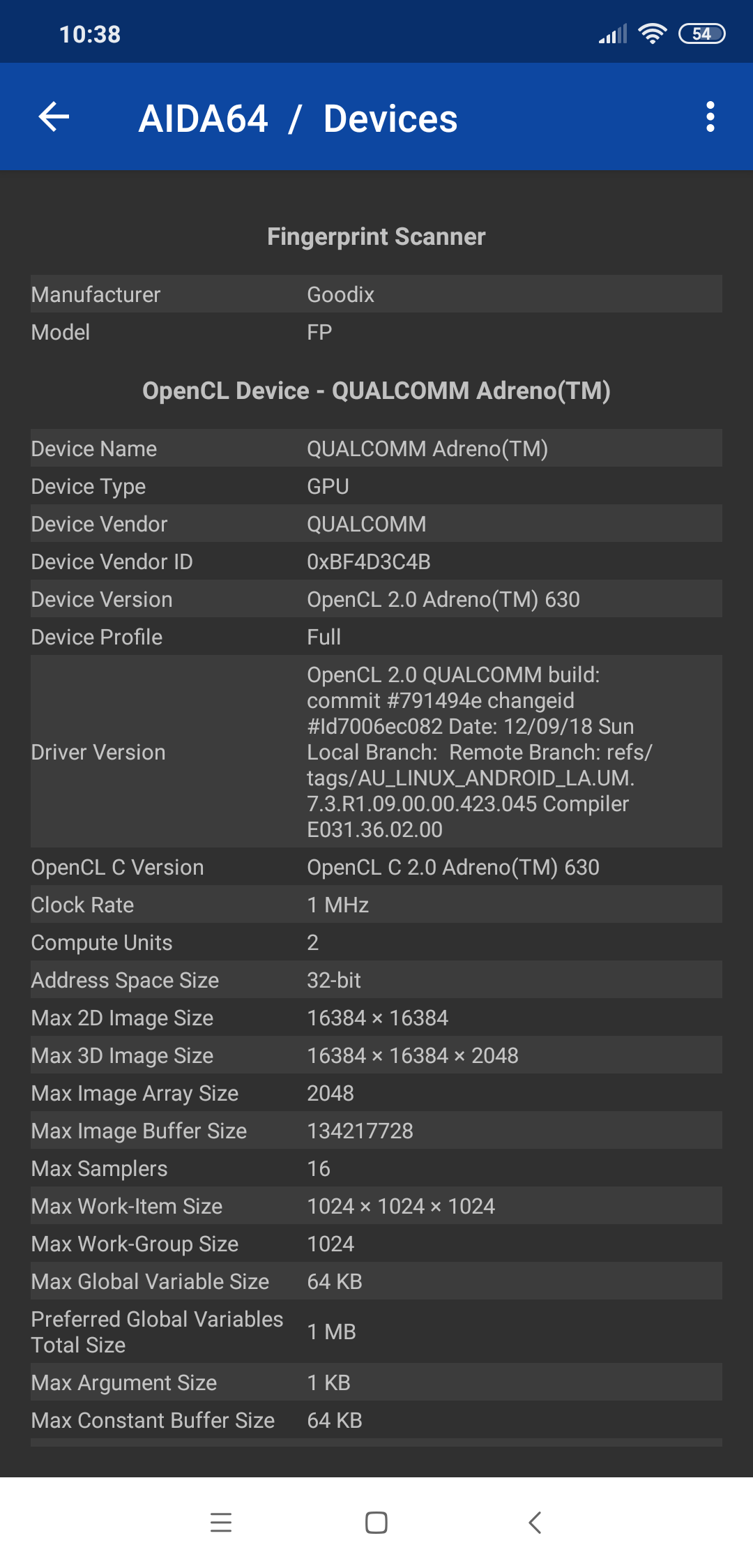Open the three-dot overflow menu
753x1568 pixels.
[x=710, y=116]
